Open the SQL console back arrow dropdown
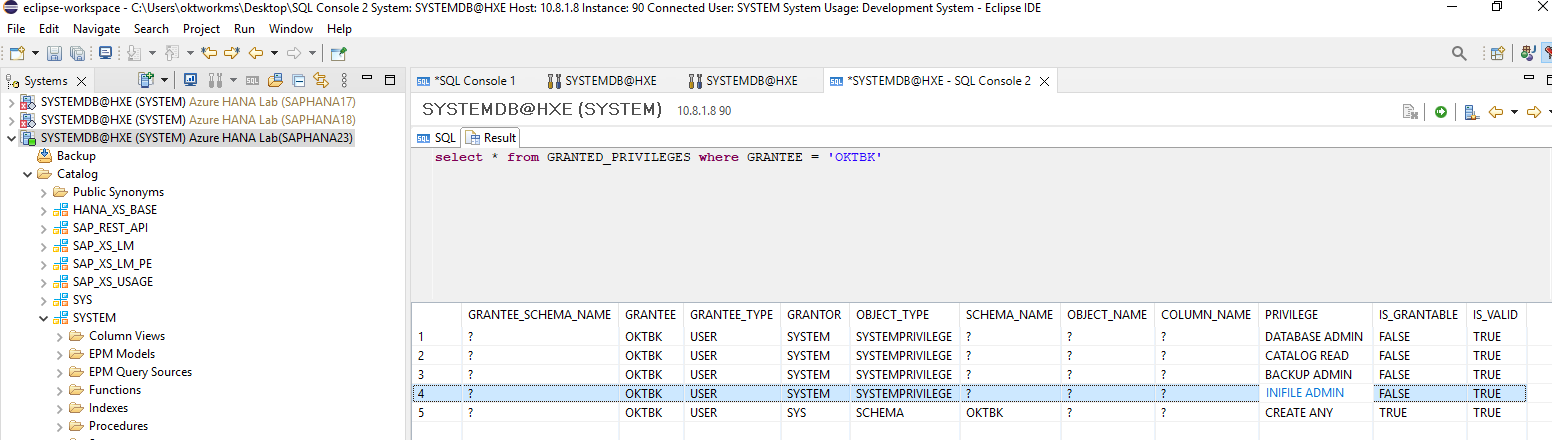Viewport: 1552px width, 440px height. click(x=1514, y=112)
